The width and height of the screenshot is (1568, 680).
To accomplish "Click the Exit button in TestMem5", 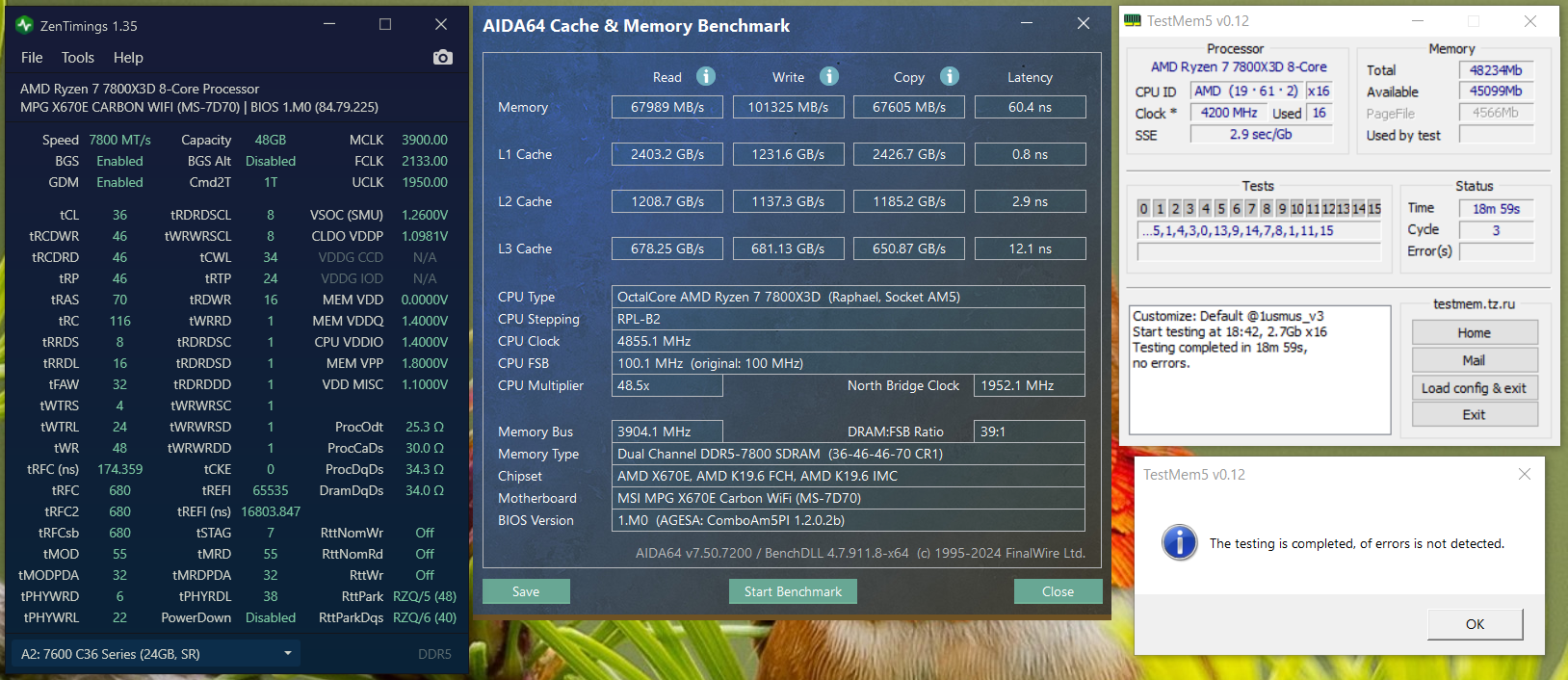I will coord(1475,414).
